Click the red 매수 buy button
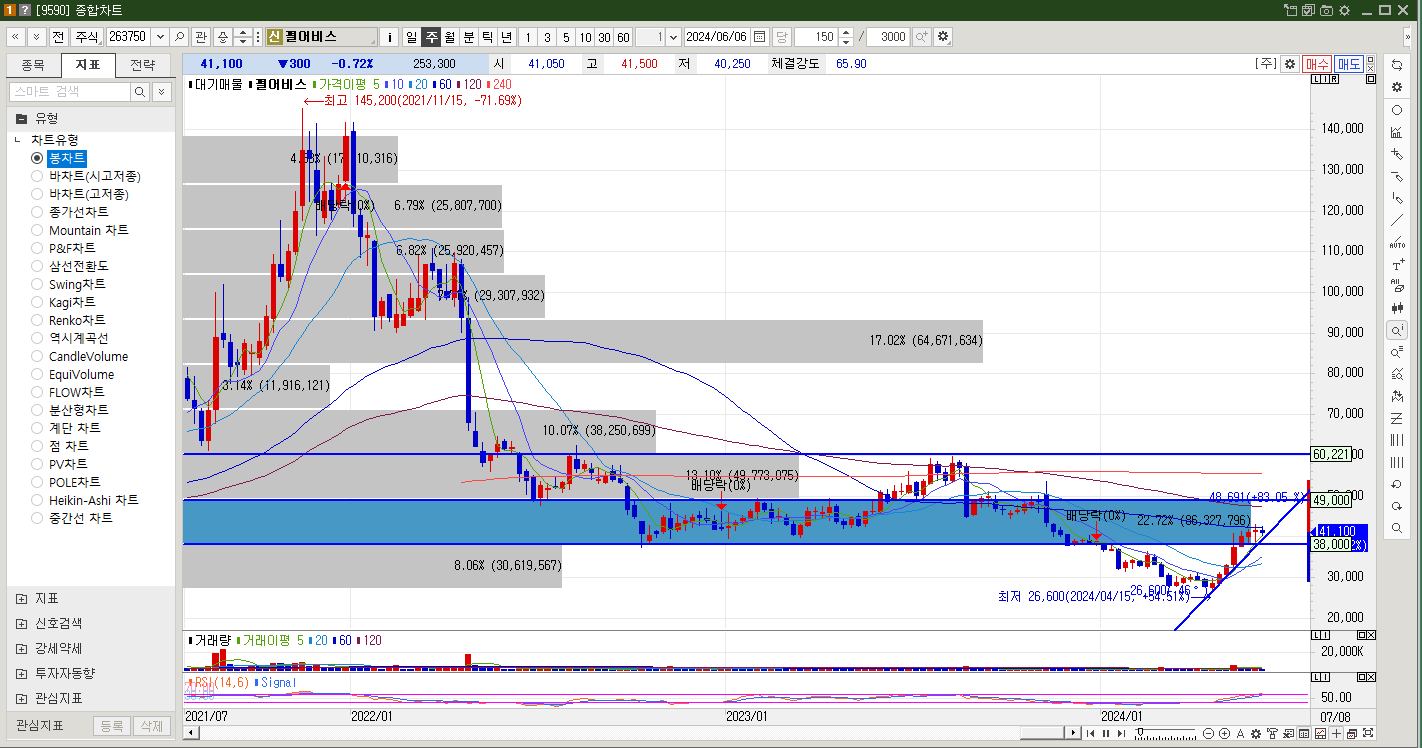1422x748 pixels. [x=1316, y=63]
